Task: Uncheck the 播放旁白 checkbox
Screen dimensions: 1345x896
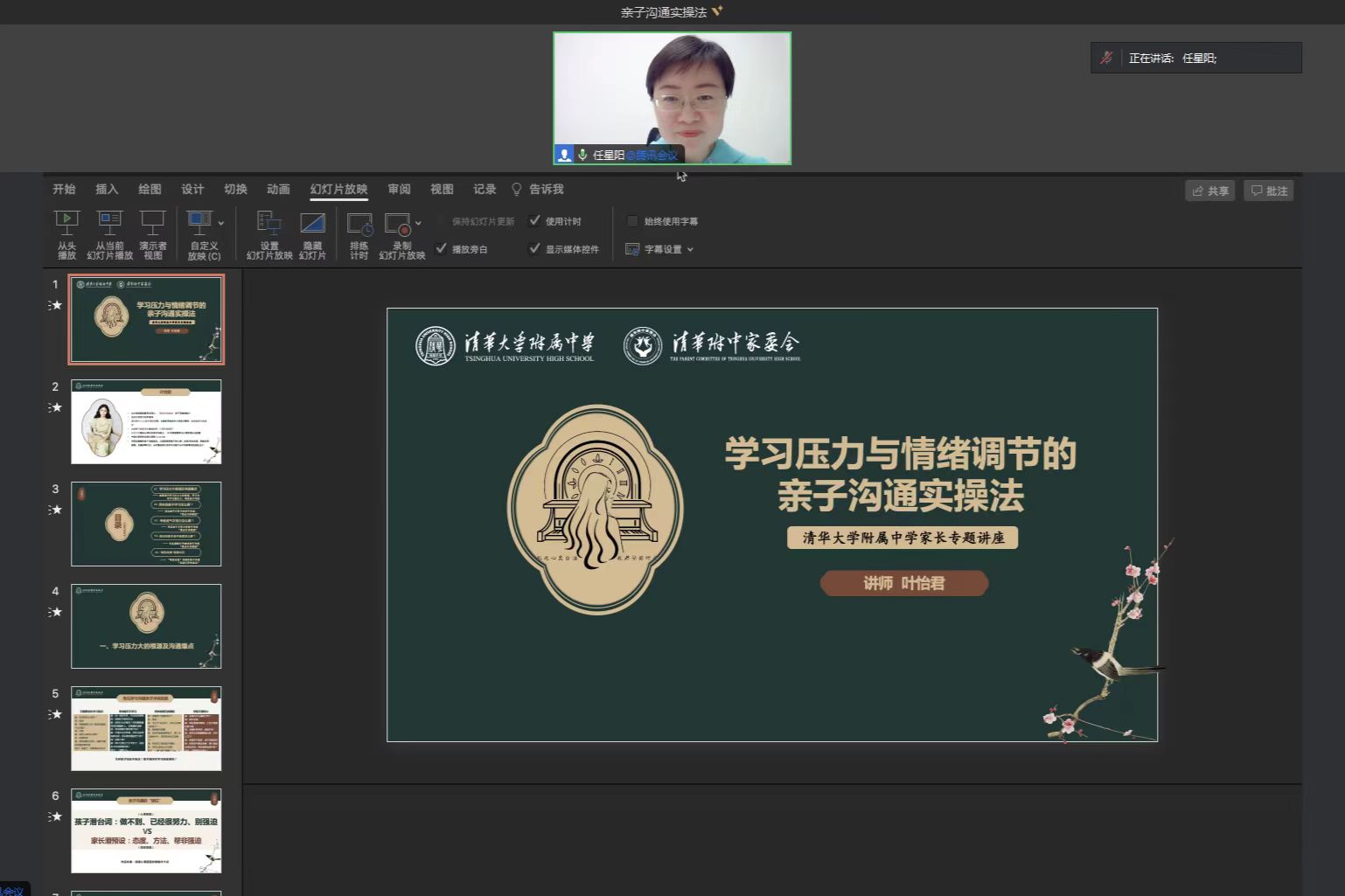Action: pyautogui.click(x=442, y=249)
